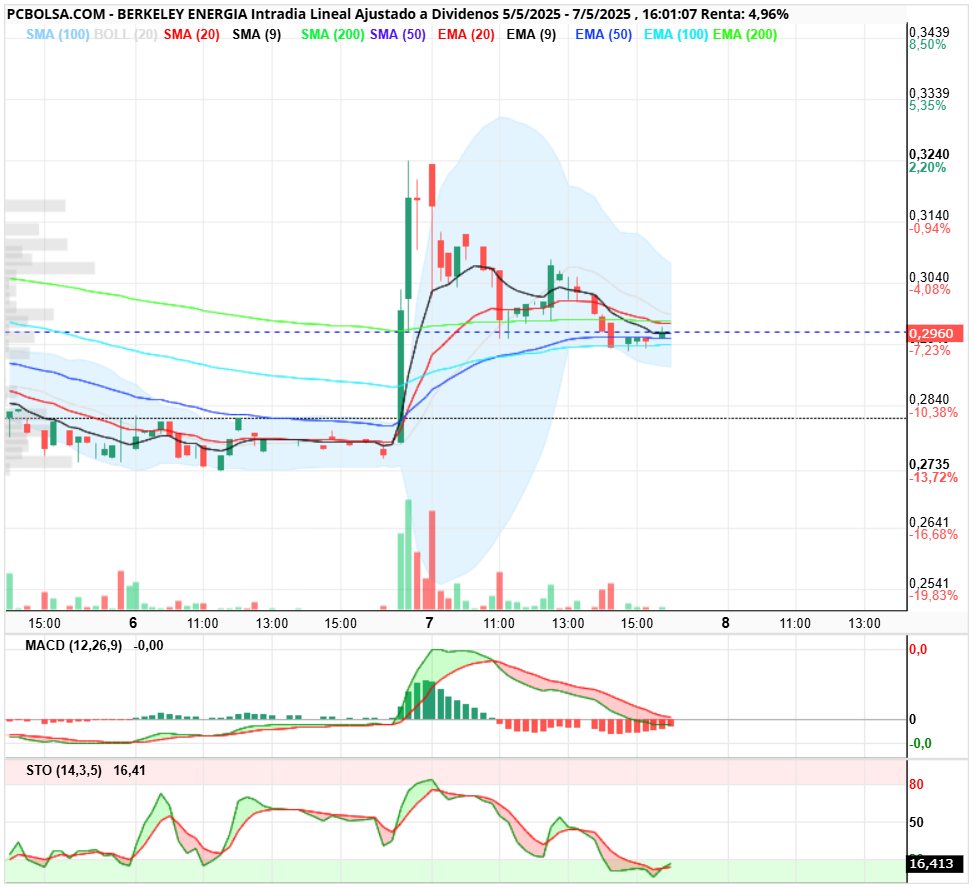Click the black SMA (9) legend label

pyautogui.click(x=257, y=35)
